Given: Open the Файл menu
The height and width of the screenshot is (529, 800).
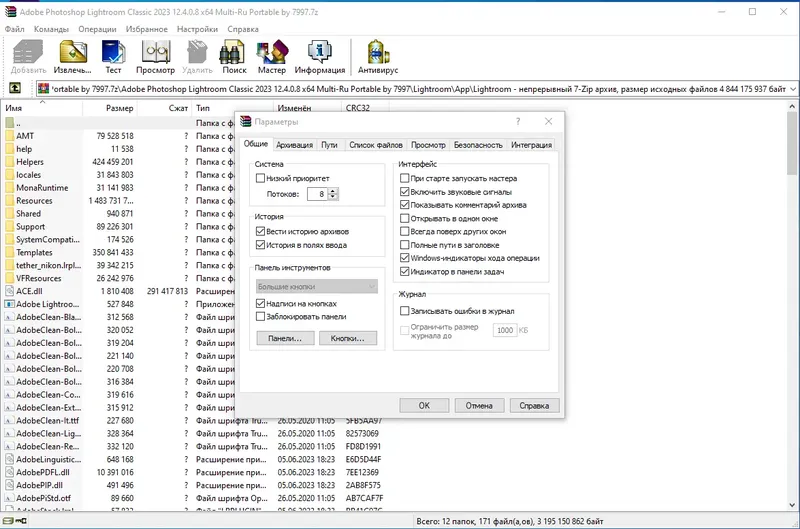Looking at the screenshot, I should (x=14, y=29).
